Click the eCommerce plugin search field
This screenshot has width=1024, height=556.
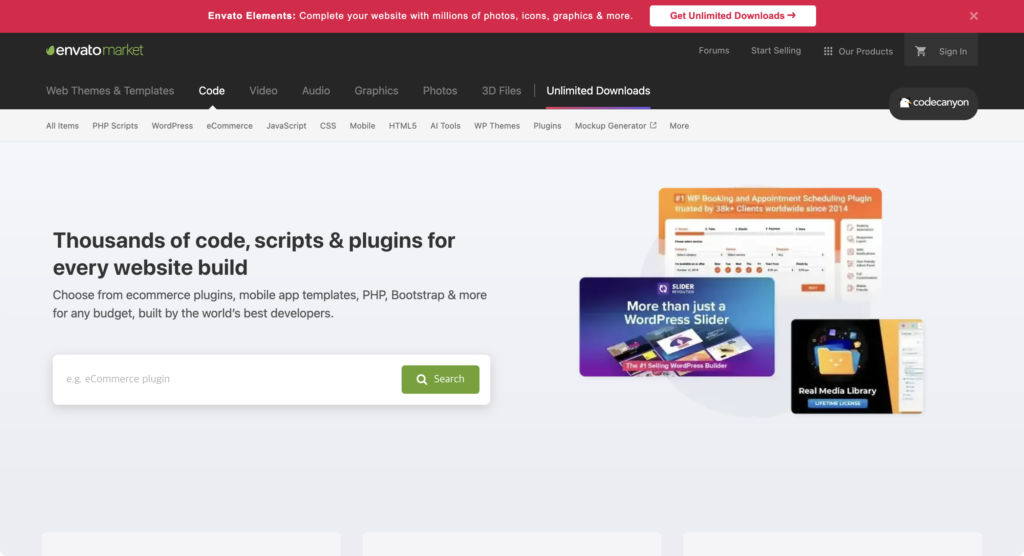point(227,379)
